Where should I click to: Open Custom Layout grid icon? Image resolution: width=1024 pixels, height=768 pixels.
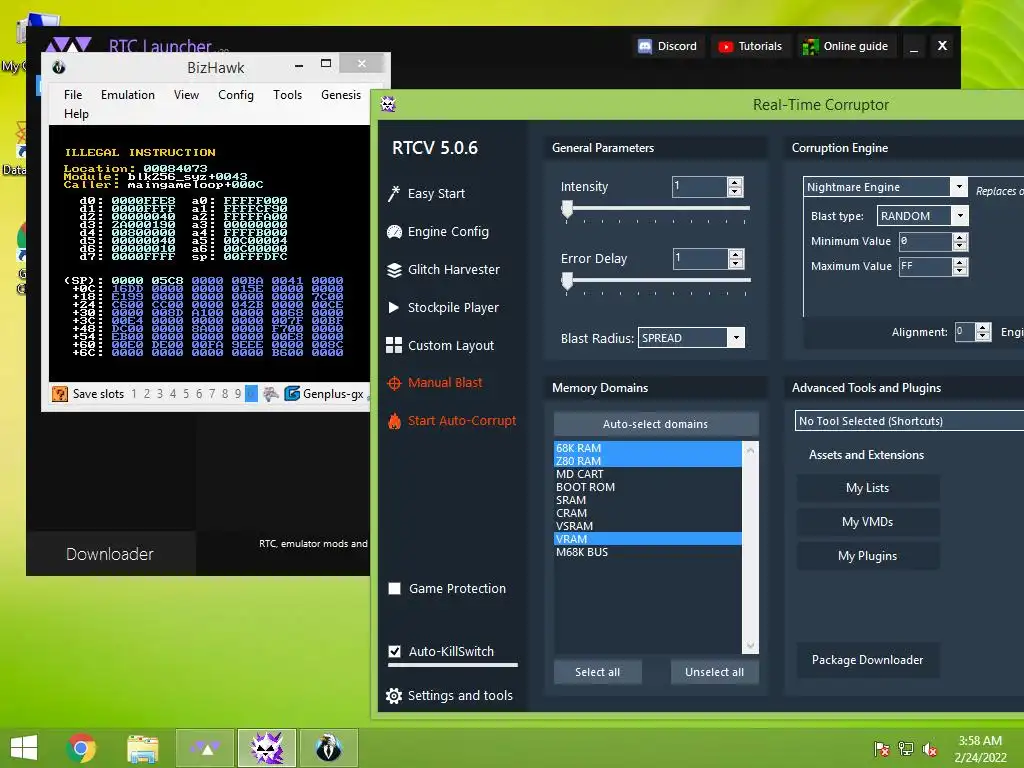[x=394, y=345]
